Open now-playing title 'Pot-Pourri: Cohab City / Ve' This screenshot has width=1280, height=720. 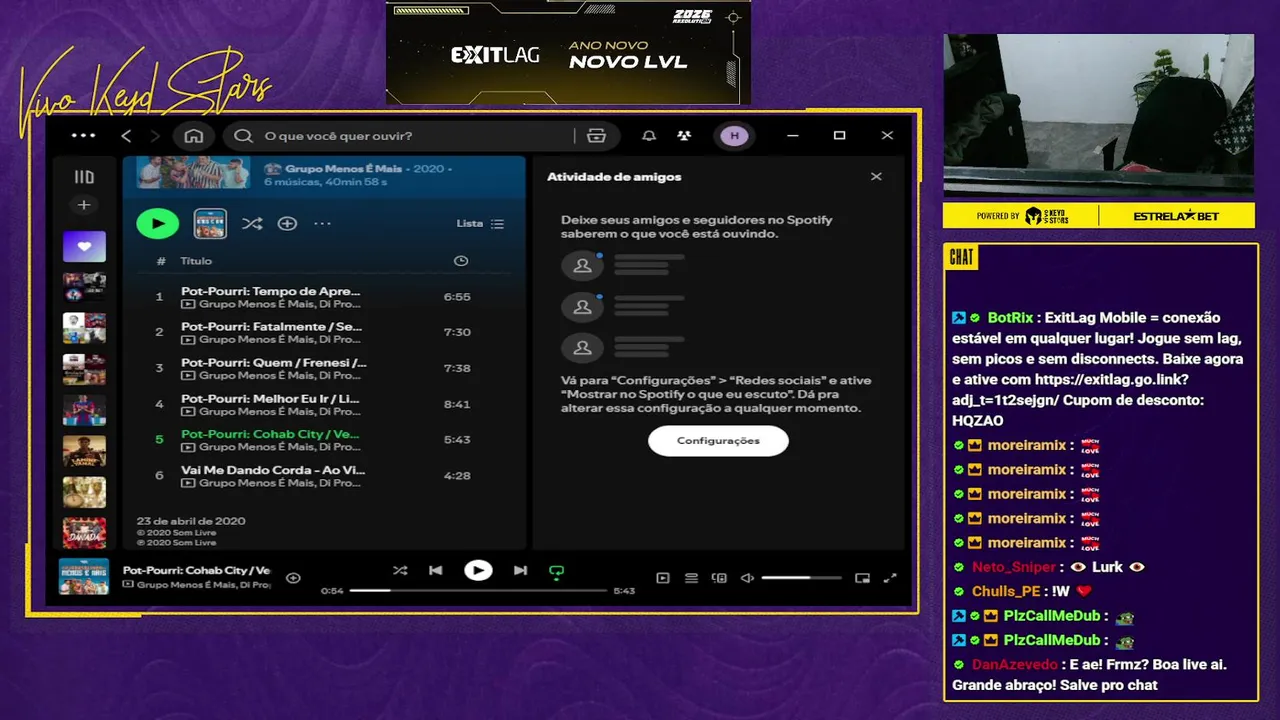point(197,570)
